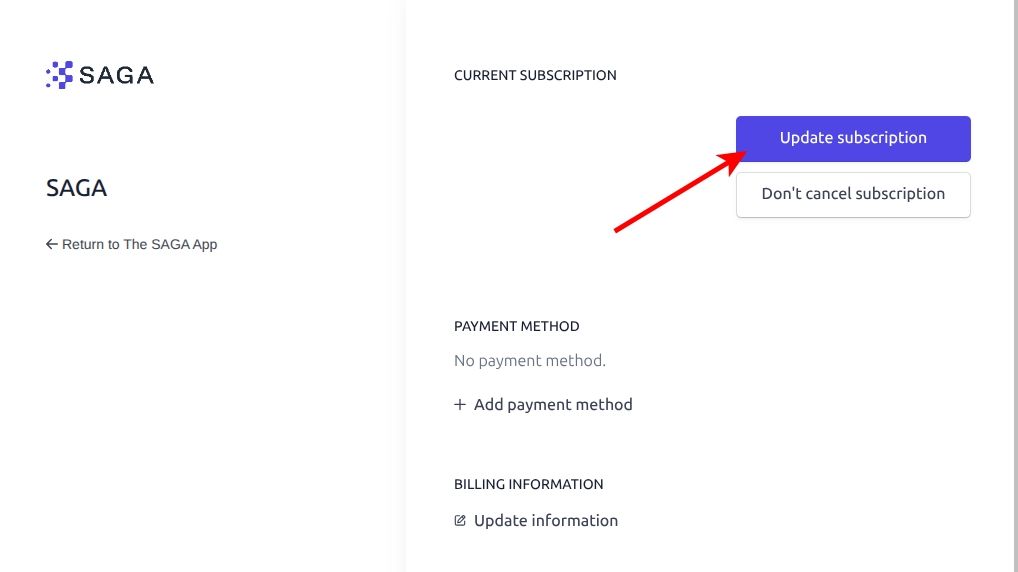The image size is (1018, 572).
Task: Select the Payment Method heading
Action: click(x=516, y=326)
